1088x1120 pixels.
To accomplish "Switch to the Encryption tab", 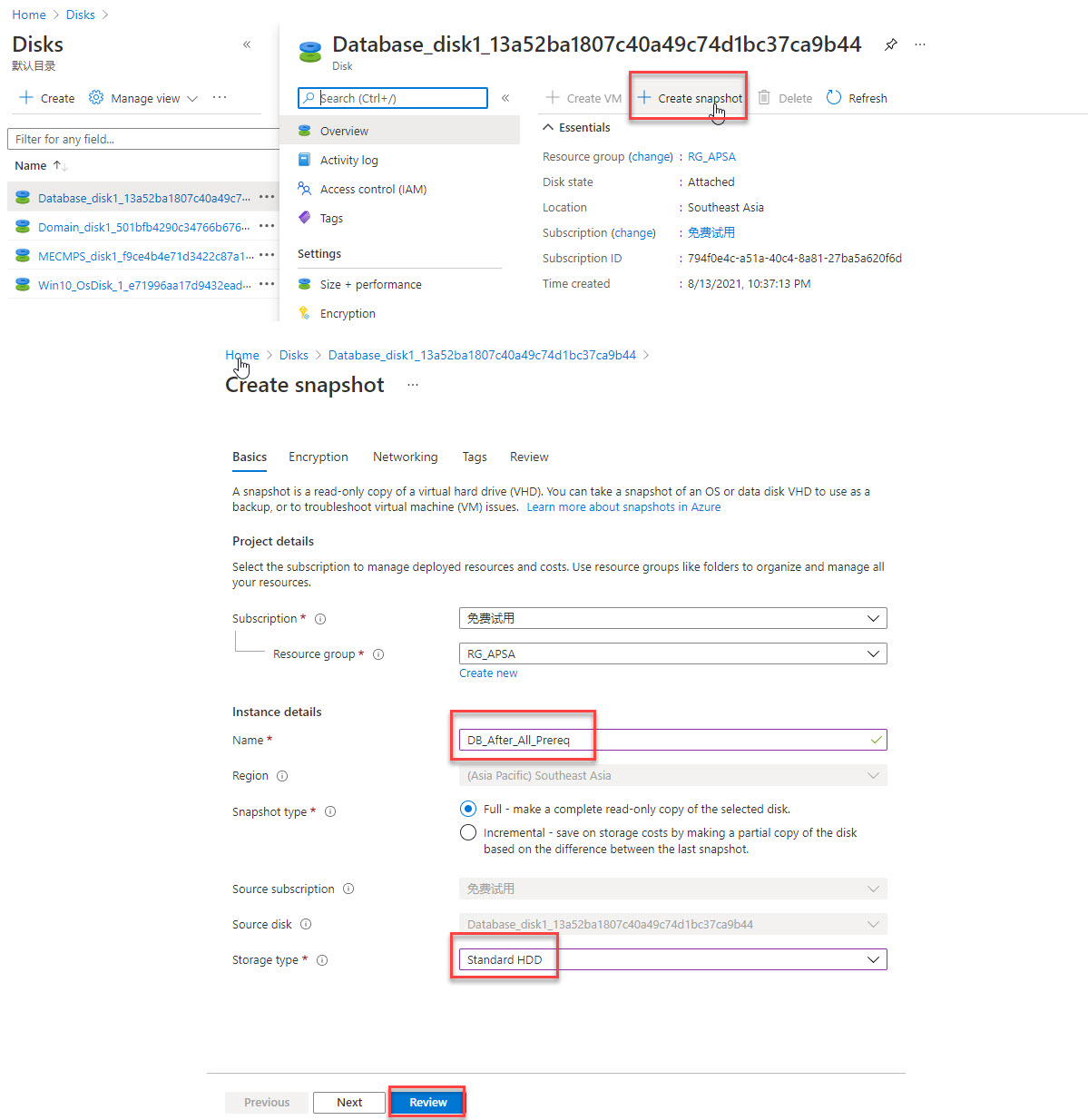I will (x=318, y=457).
